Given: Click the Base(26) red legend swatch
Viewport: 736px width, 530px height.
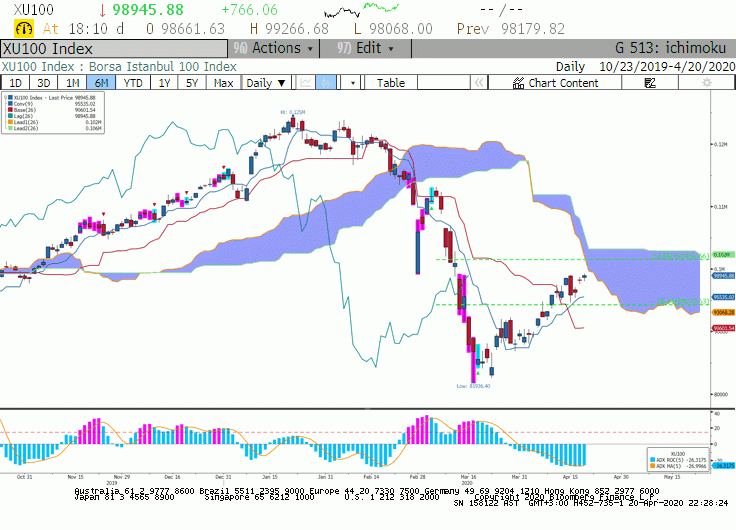Looking at the screenshot, I should (10, 110).
